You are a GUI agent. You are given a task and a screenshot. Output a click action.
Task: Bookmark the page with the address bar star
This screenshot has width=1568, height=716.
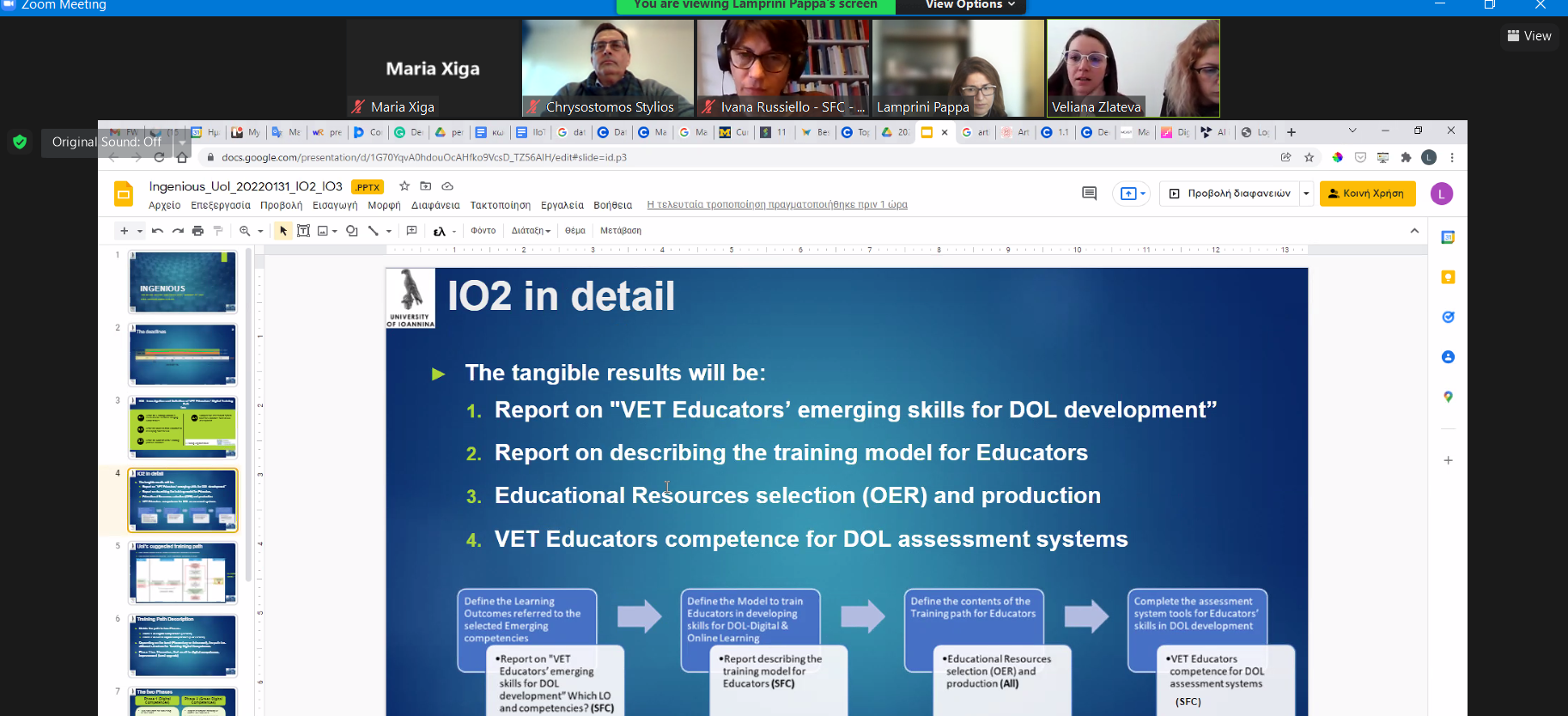coord(1310,157)
